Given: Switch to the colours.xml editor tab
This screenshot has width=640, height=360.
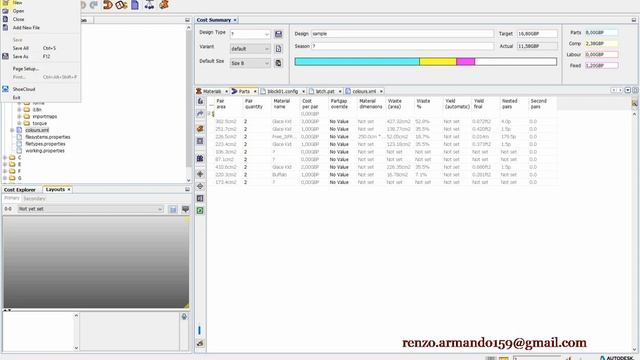Looking at the screenshot, I should click(364, 91).
